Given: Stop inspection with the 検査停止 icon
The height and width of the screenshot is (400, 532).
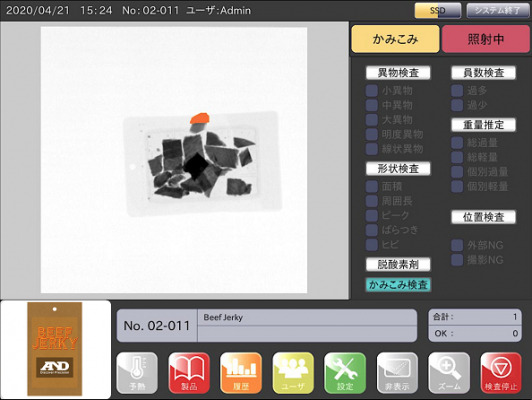Looking at the screenshot, I should pyautogui.click(x=501, y=373).
